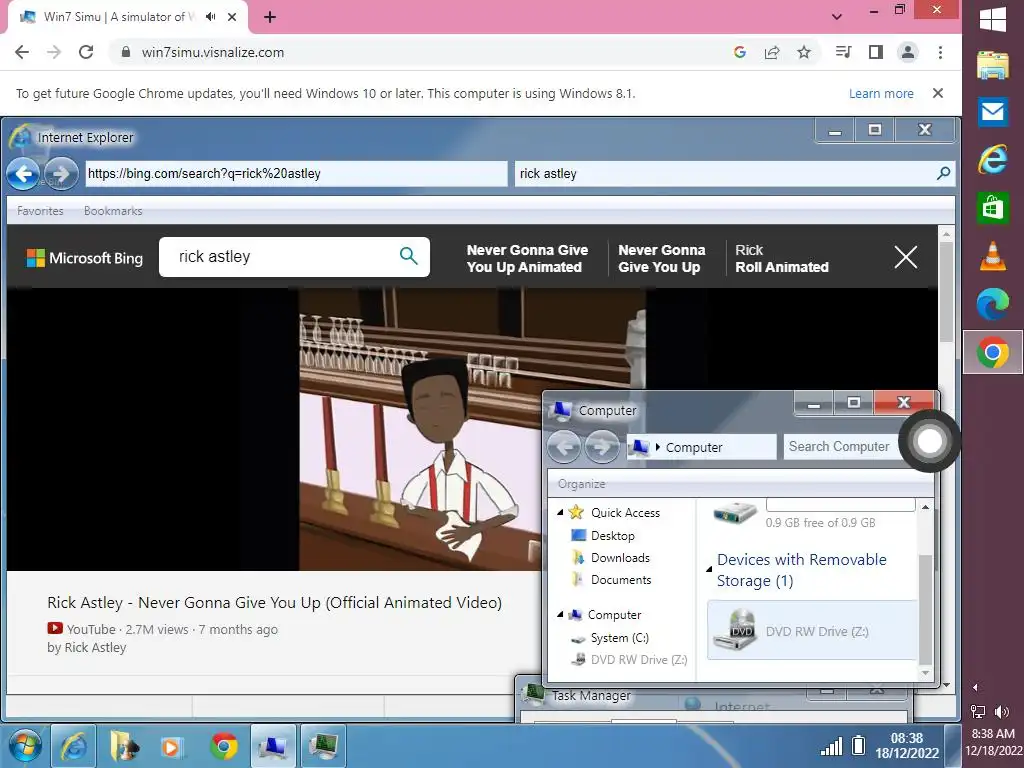The image size is (1024, 768).
Task: Select System (C:) in the tree
Action: pos(619,638)
